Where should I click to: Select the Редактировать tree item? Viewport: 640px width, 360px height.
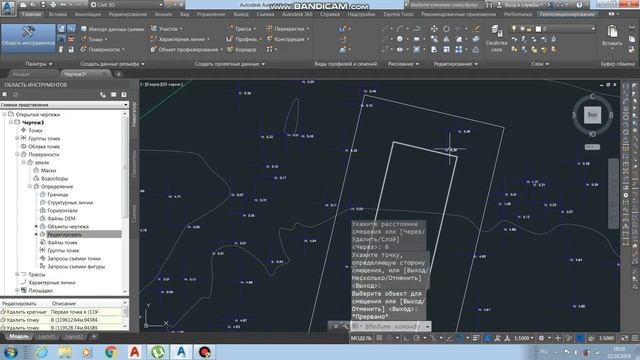[64, 235]
